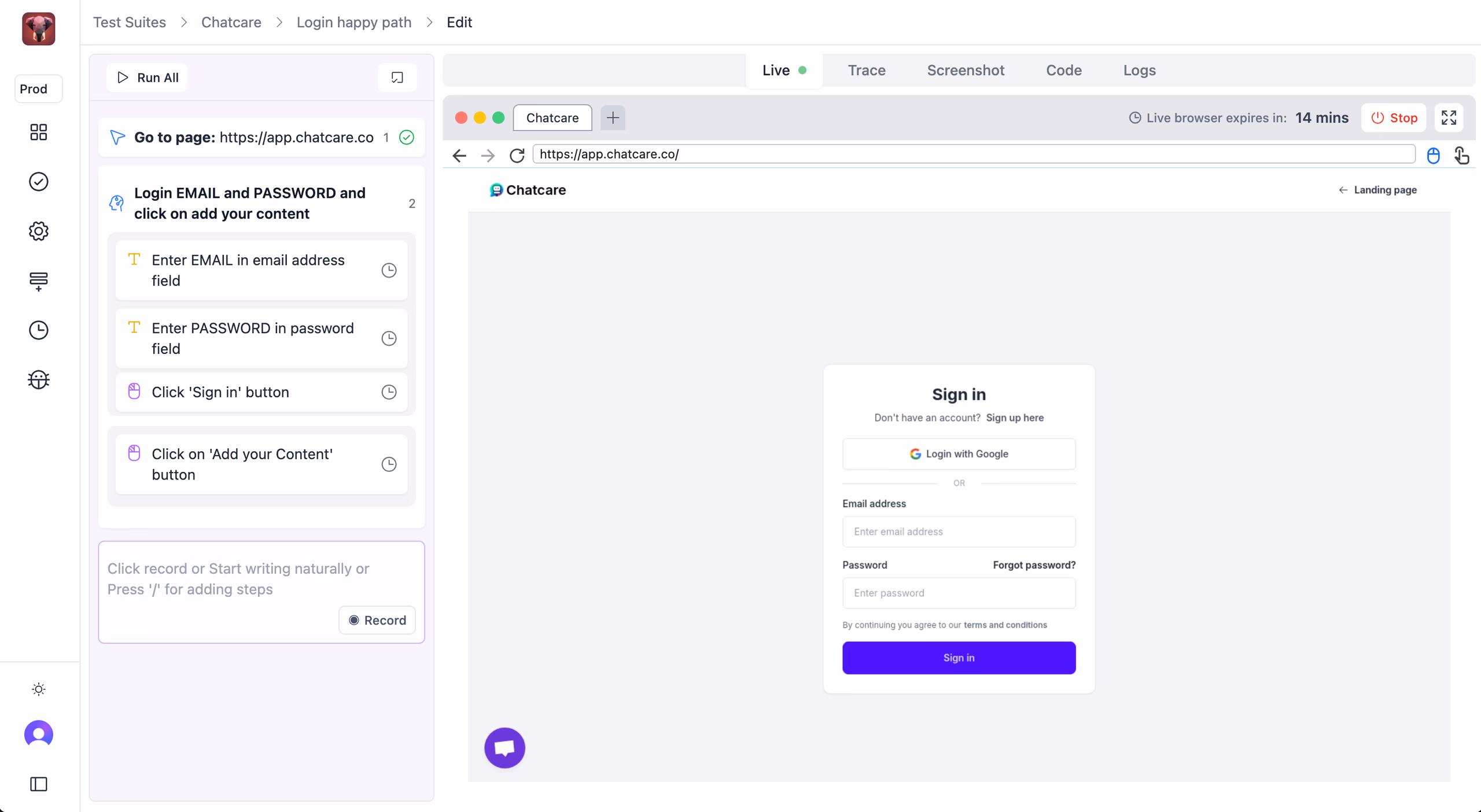Select the Go to page step
This screenshot has height=812, width=1481.
261,137
